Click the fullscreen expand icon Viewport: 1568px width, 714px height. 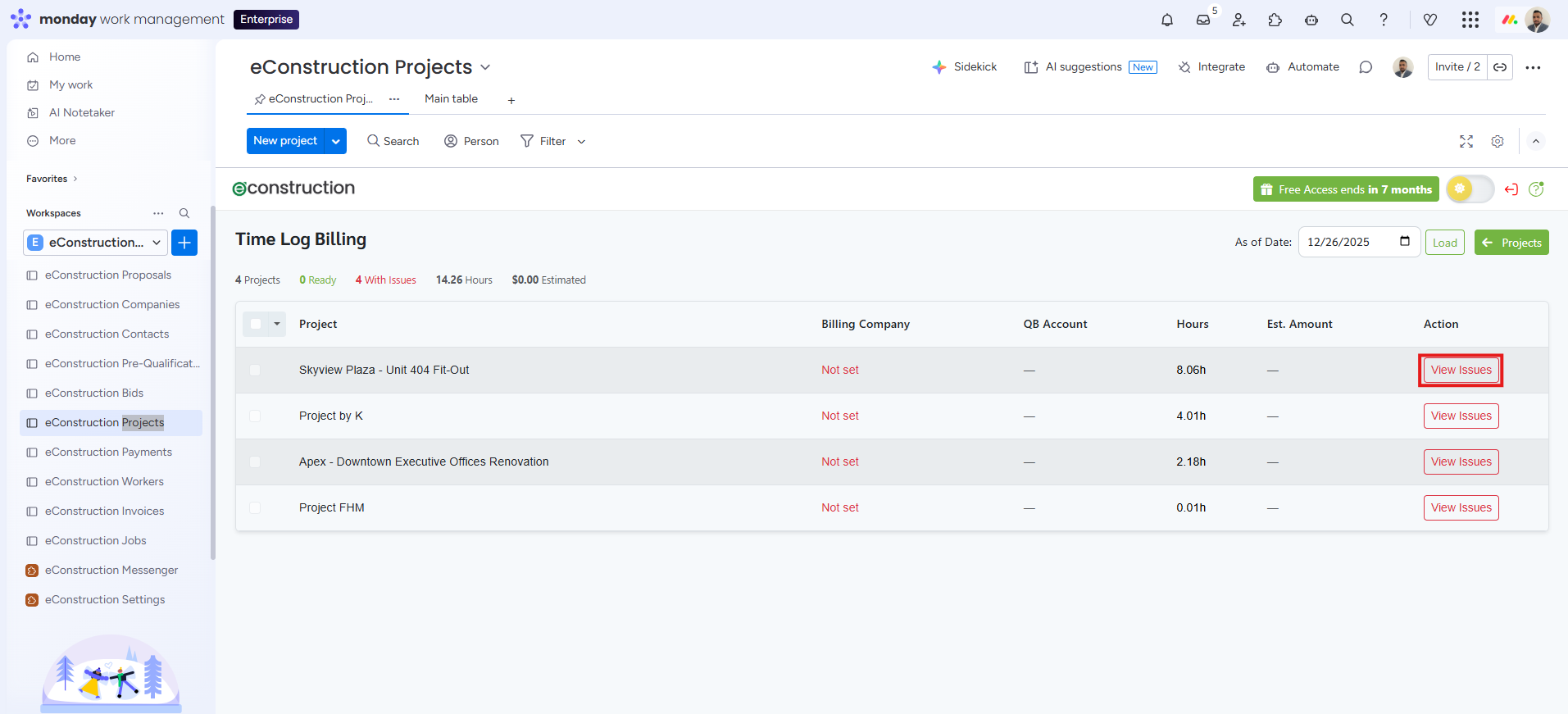click(1466, 142)
